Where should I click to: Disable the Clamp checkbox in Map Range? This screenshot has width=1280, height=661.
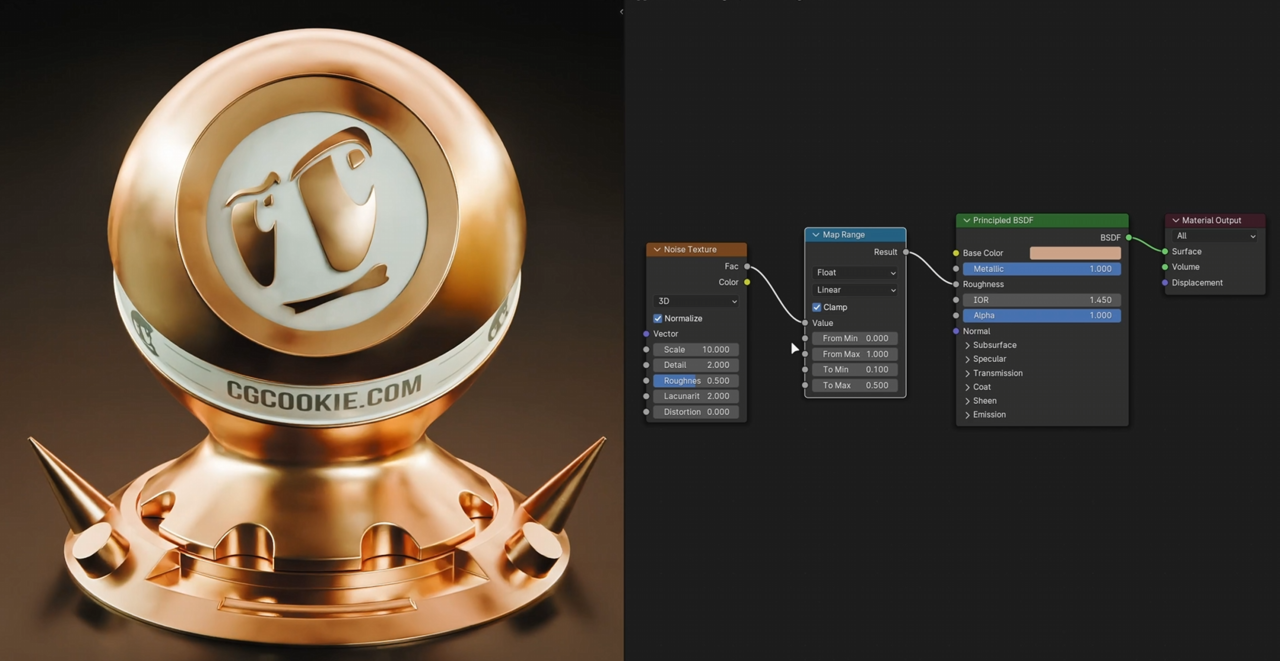817,307
